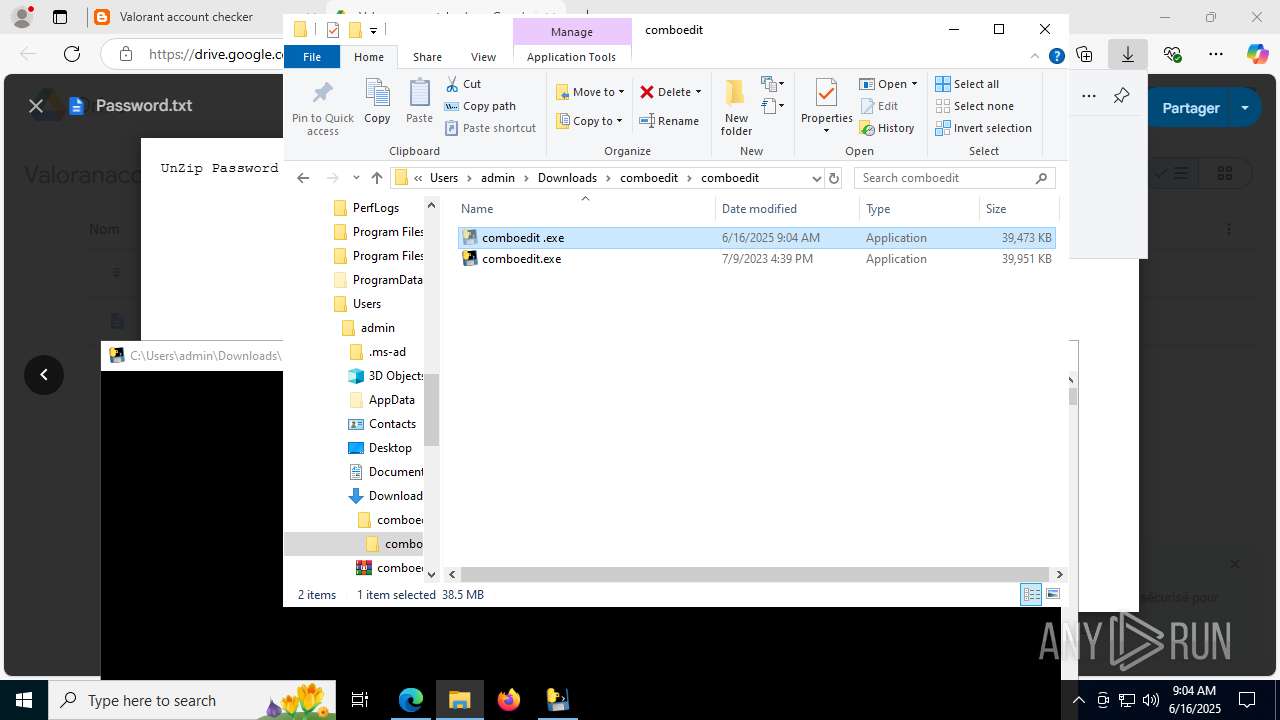The image size is (1280, 720).
Task: Sort files by Type column
Action: pyautogui.click(x=919, y=209)
